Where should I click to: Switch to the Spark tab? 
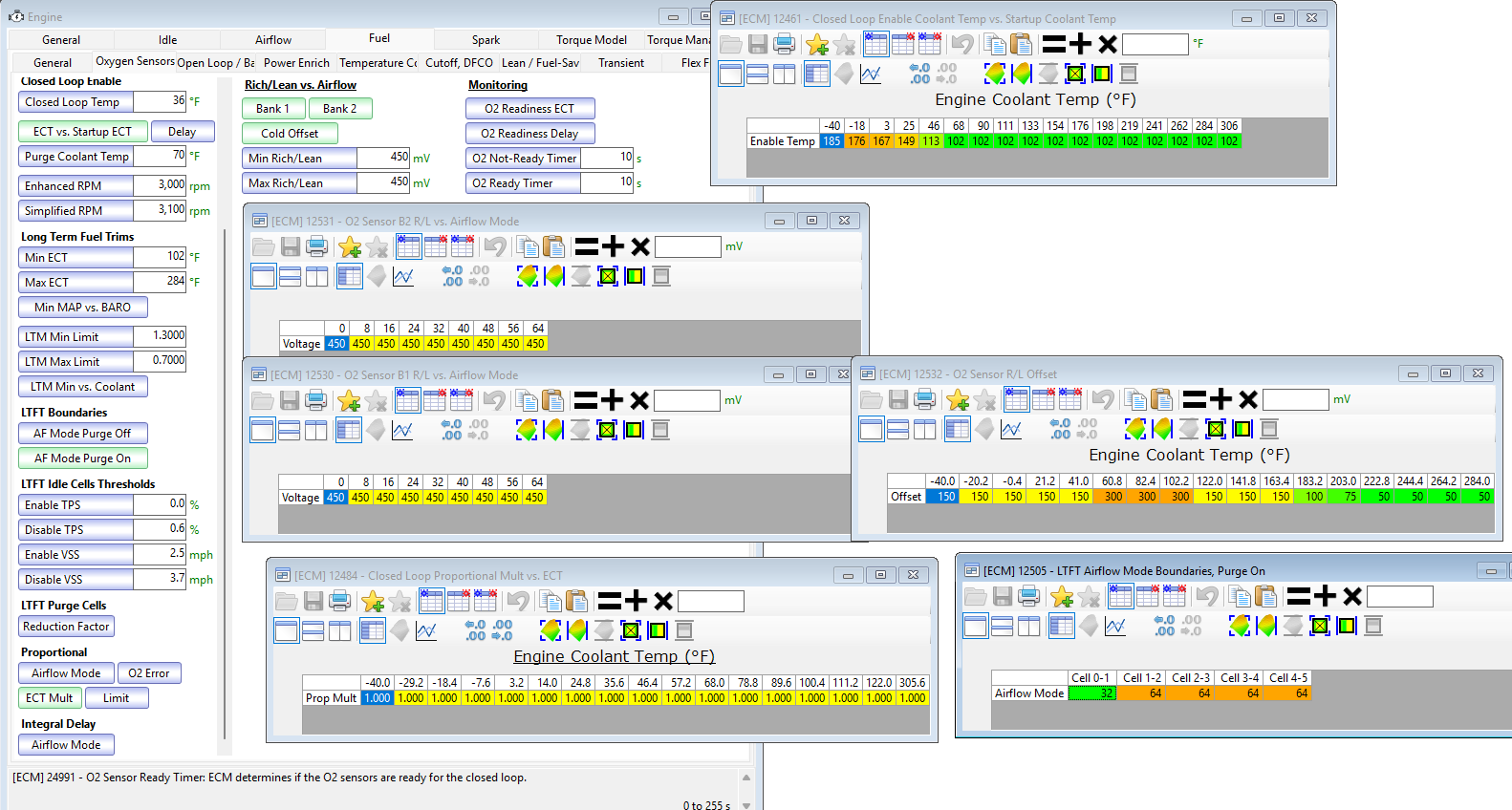pos(486,40)
